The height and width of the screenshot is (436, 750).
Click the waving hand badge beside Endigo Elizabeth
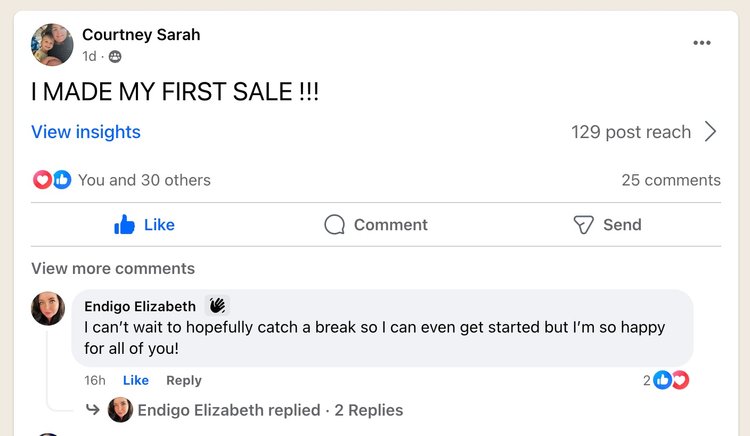click(217, 306)
